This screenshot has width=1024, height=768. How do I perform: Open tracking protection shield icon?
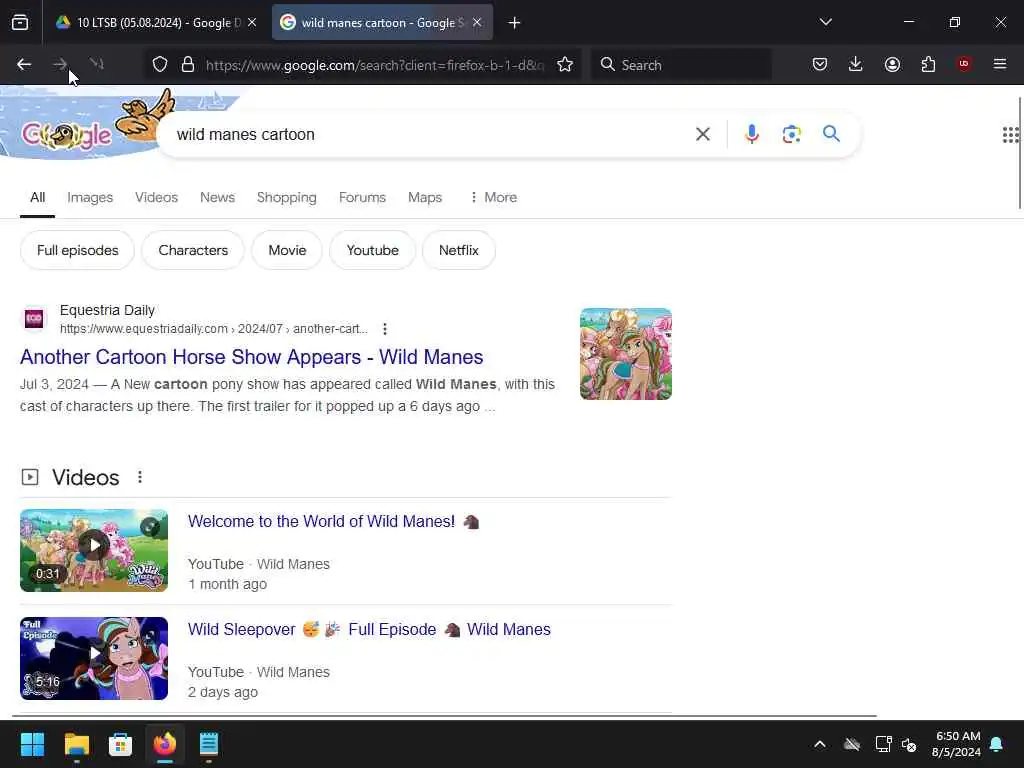coord(160,65)
